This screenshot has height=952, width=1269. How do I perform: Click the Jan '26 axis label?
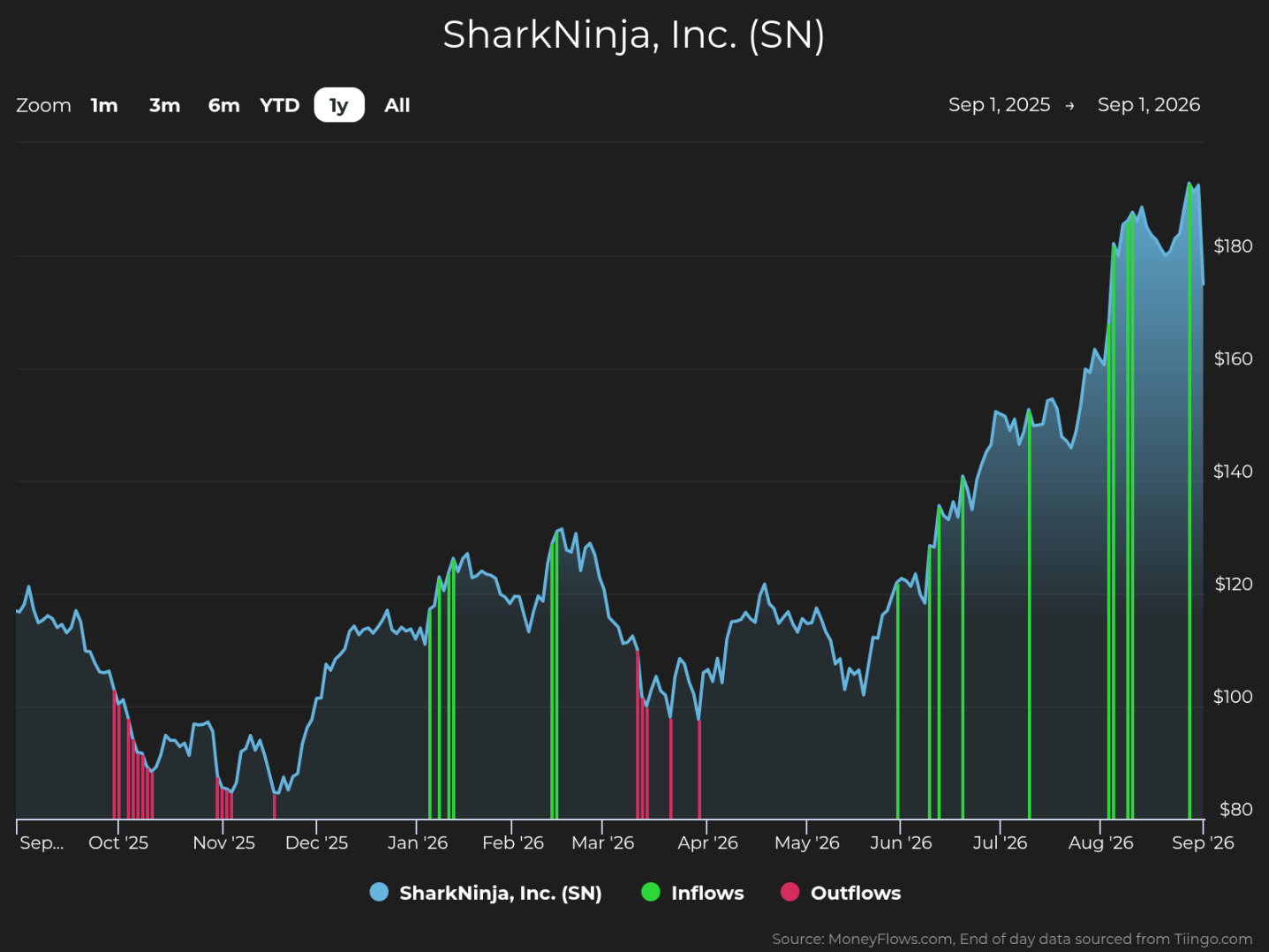coord(418,842)
